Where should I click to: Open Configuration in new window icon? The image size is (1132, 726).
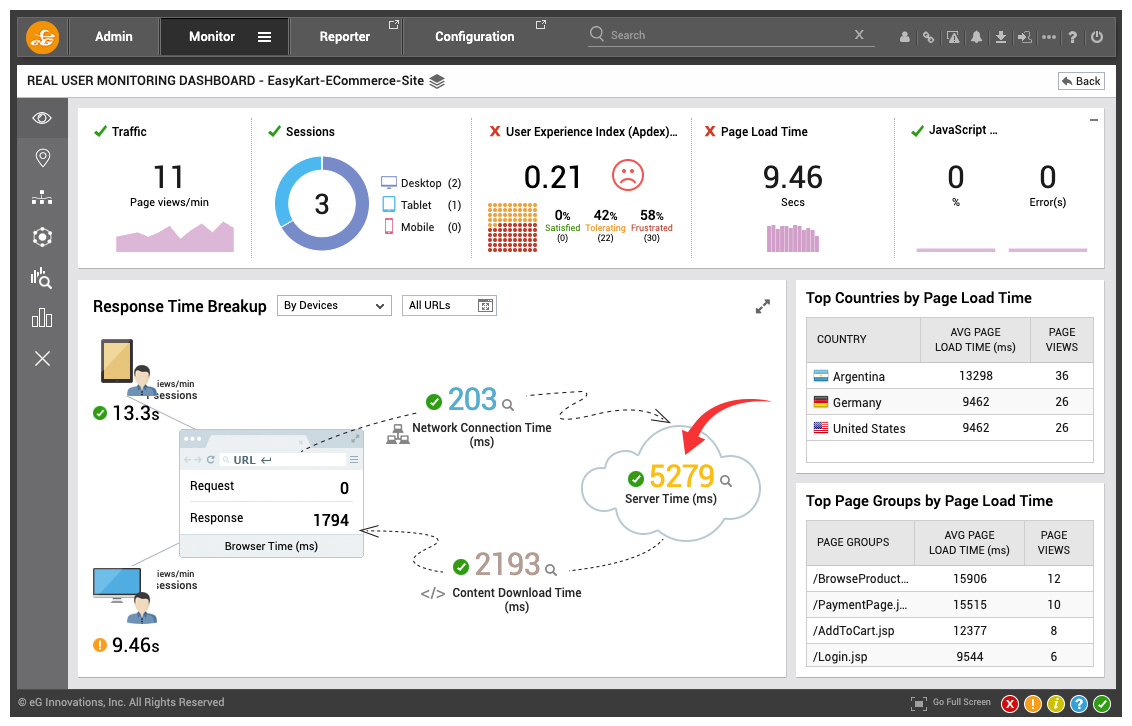[541, 25]
